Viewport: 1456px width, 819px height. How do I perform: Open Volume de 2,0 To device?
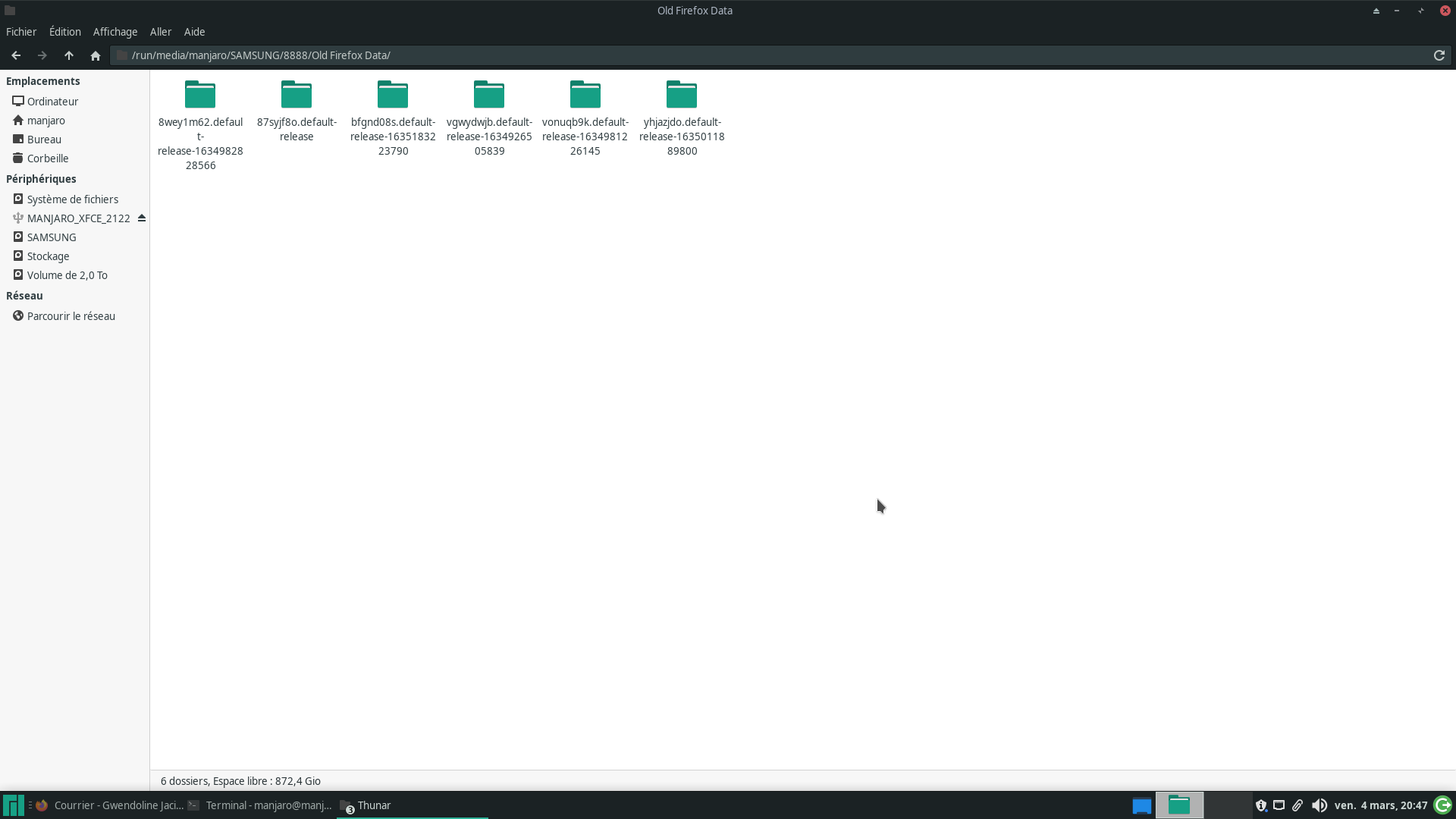pos(67,275)
